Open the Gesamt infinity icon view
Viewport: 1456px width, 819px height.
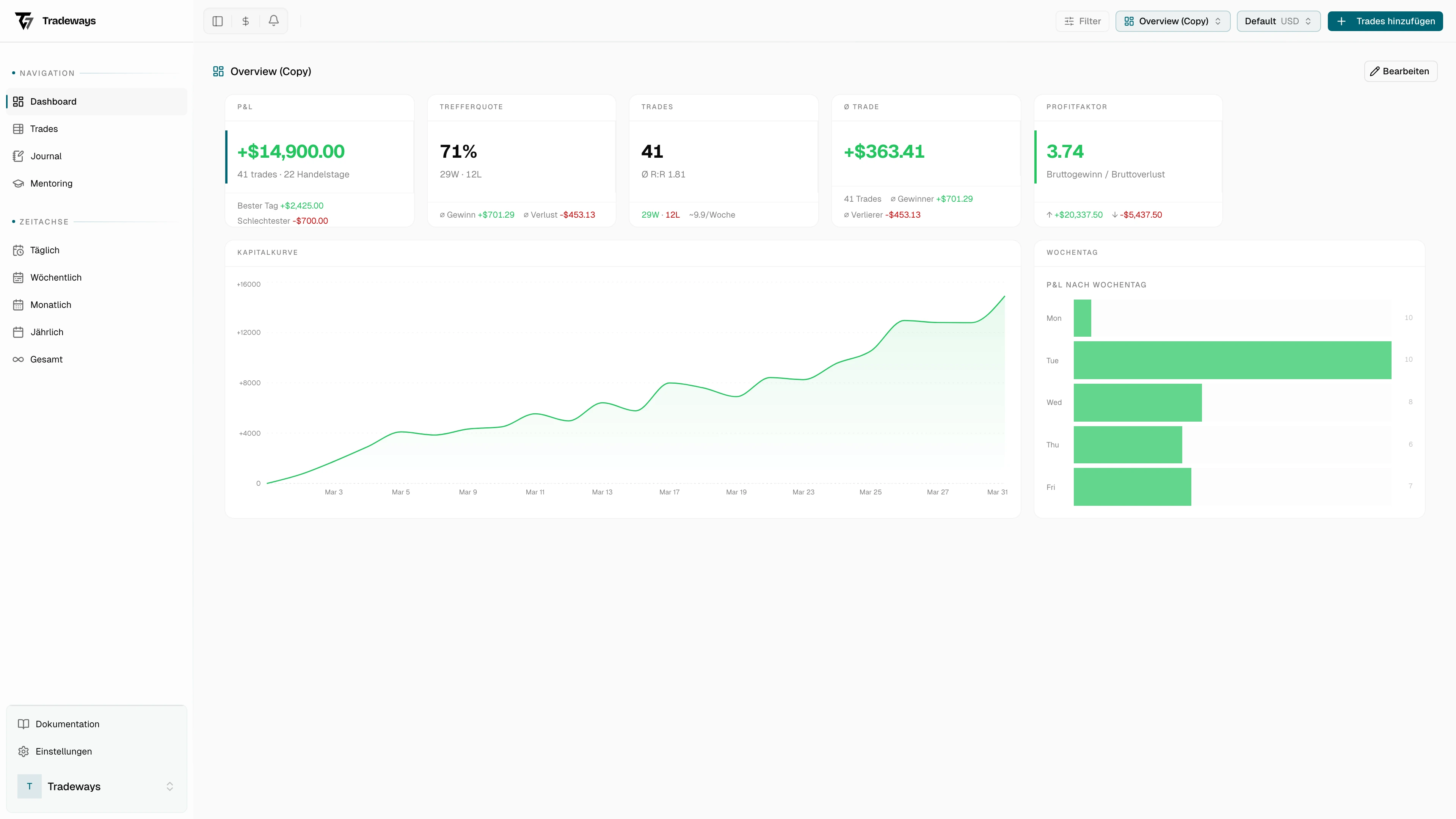(x=19, y=359)
